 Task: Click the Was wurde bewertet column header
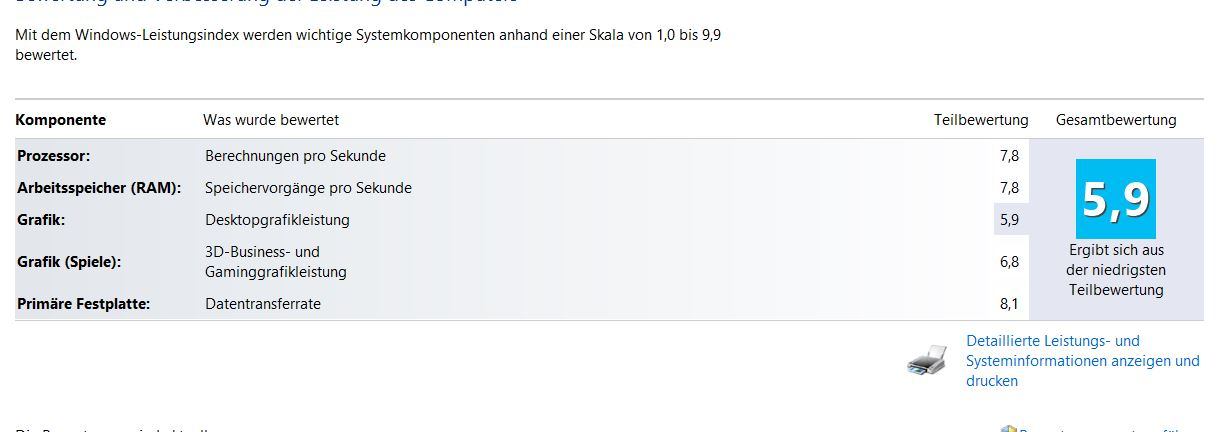point(271,120)
